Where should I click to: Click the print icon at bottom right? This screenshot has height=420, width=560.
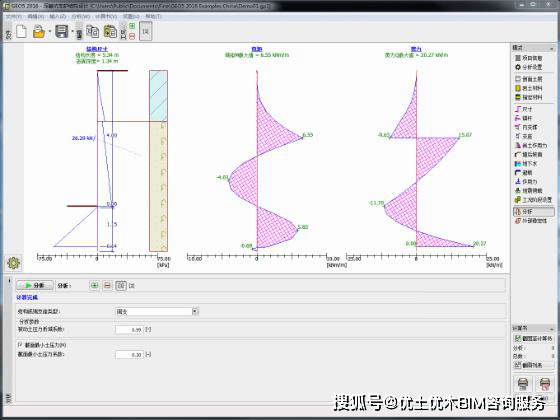[x=523, y=384]
